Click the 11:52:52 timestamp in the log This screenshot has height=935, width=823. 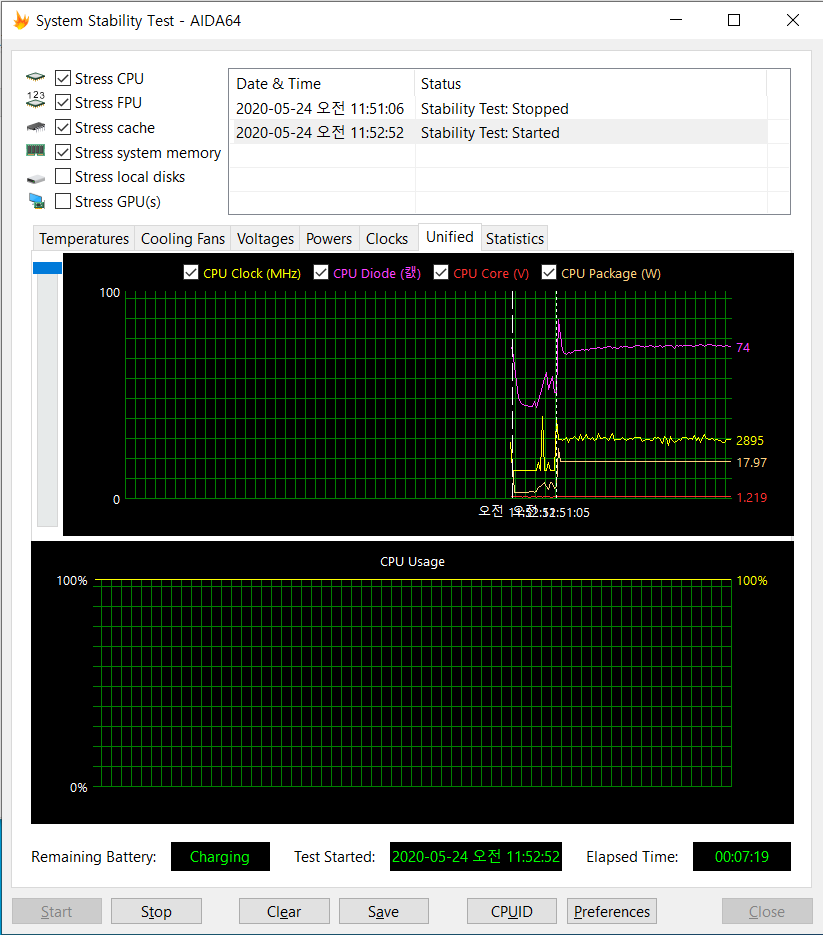coord(320,132)
